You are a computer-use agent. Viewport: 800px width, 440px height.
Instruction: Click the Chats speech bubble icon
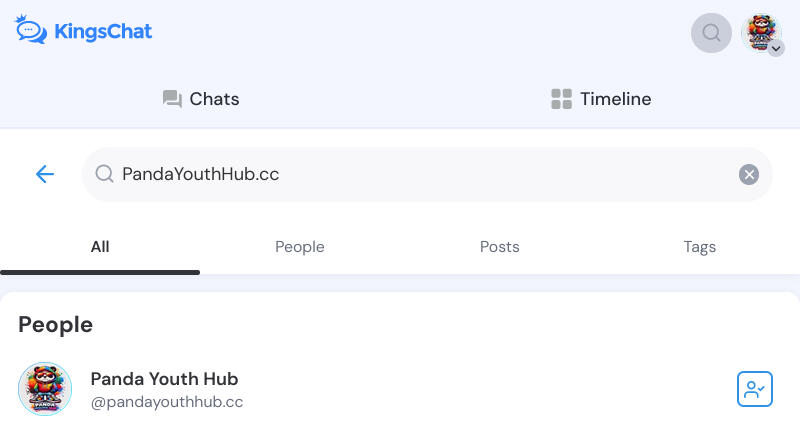(172, 99)
